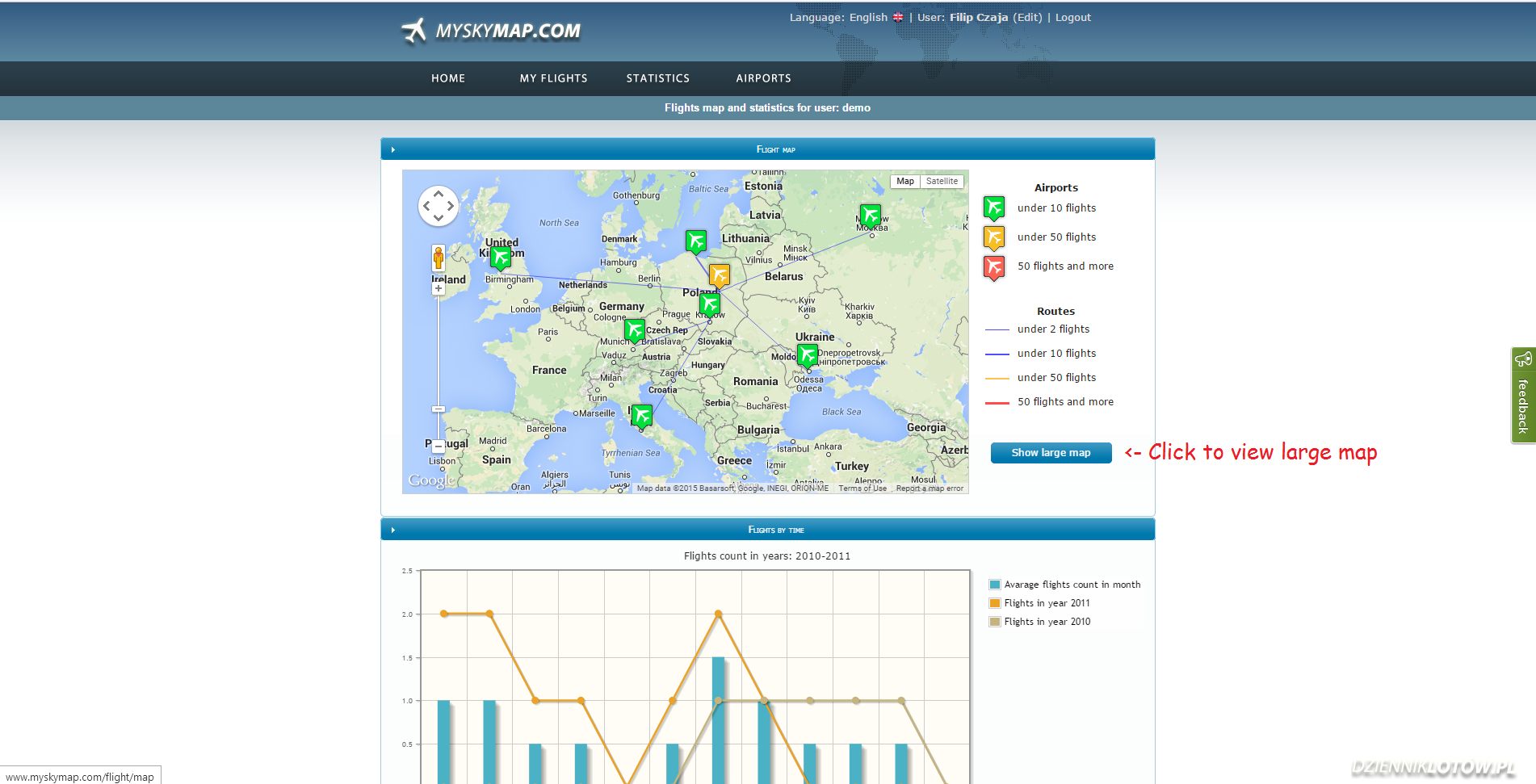Click the map zoom out minus button
This screenshot has height=784, width=1536.
438,447
